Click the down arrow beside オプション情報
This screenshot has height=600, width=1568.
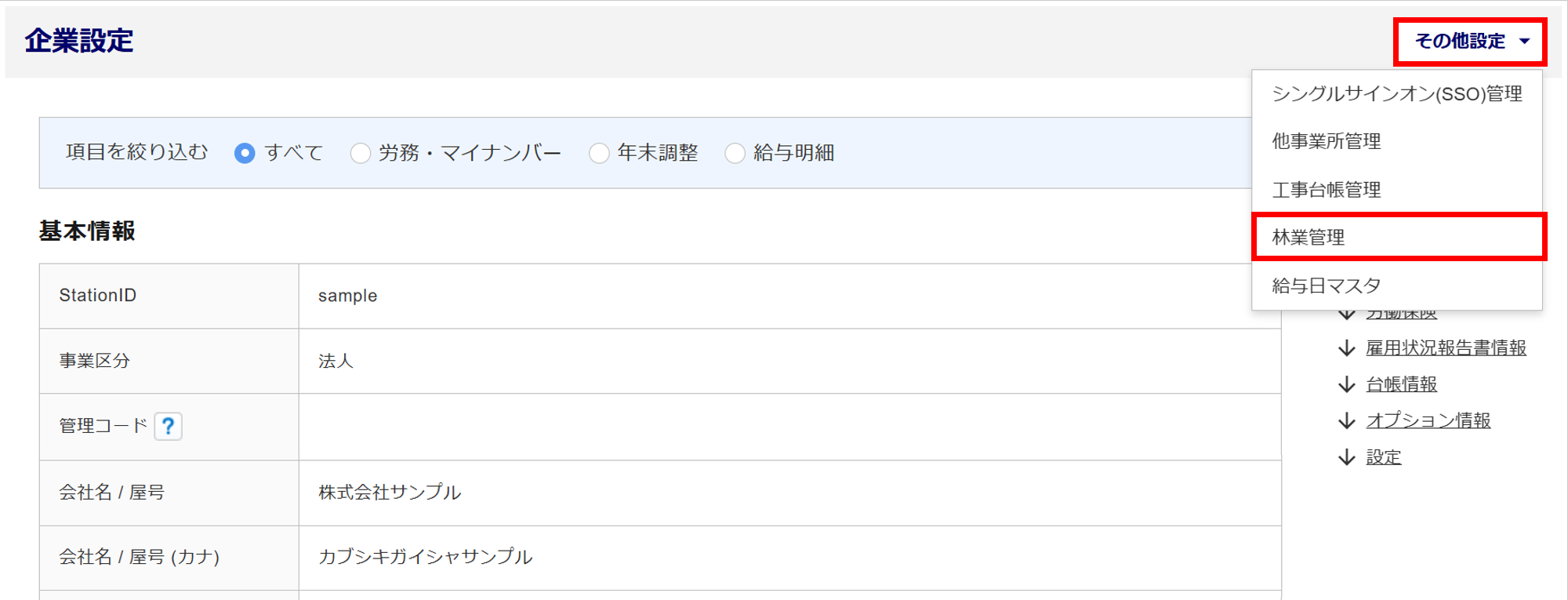1346,421
